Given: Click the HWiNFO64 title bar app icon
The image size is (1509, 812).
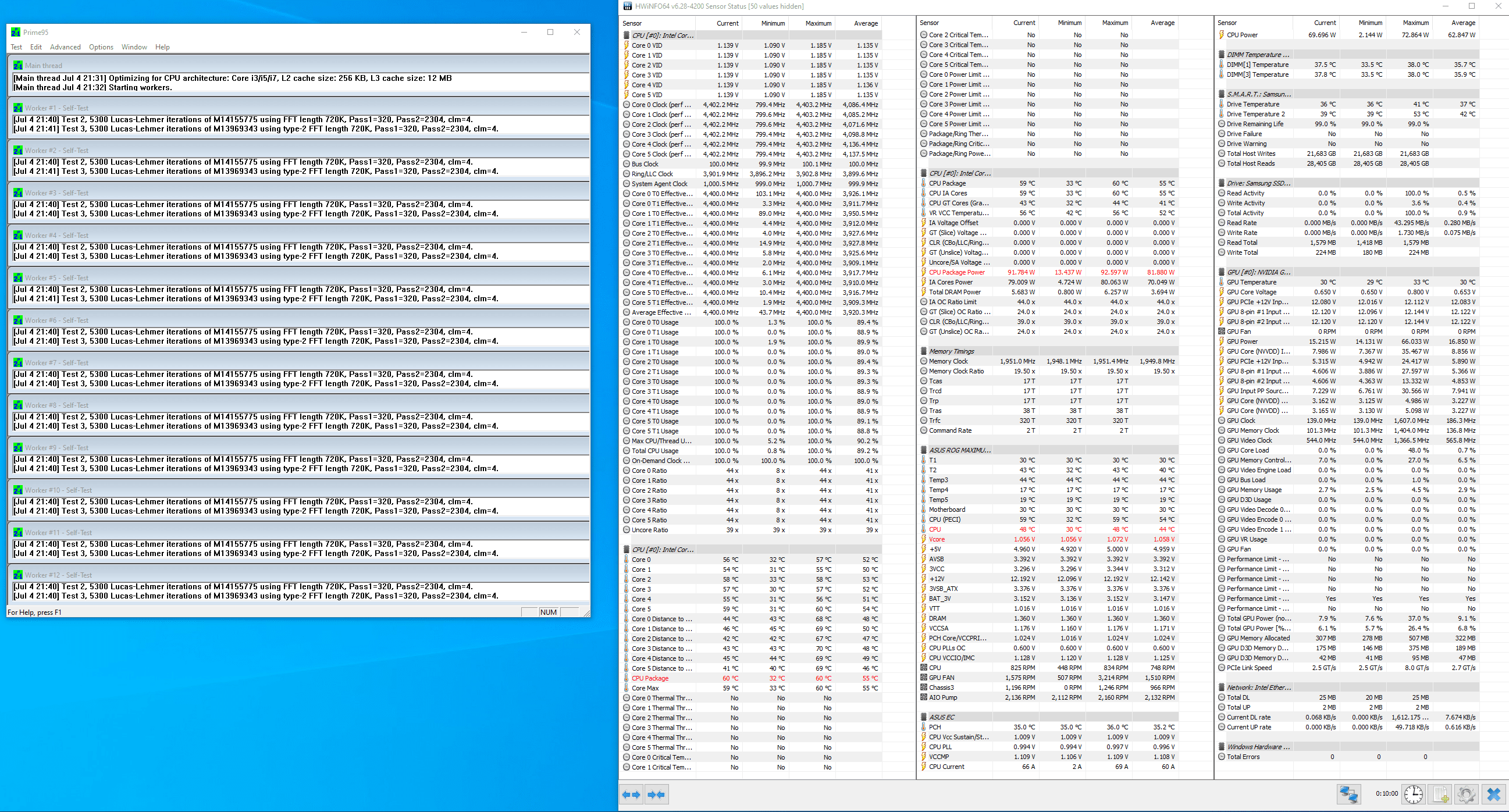Looking at the screenshot, I should (627, 6).
